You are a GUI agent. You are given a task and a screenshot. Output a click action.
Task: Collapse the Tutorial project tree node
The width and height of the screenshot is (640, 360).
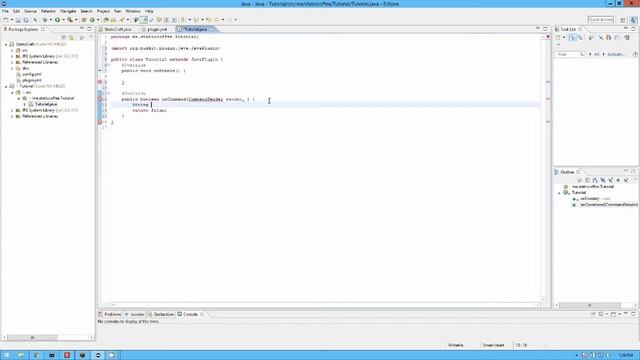tap(6, 86)
